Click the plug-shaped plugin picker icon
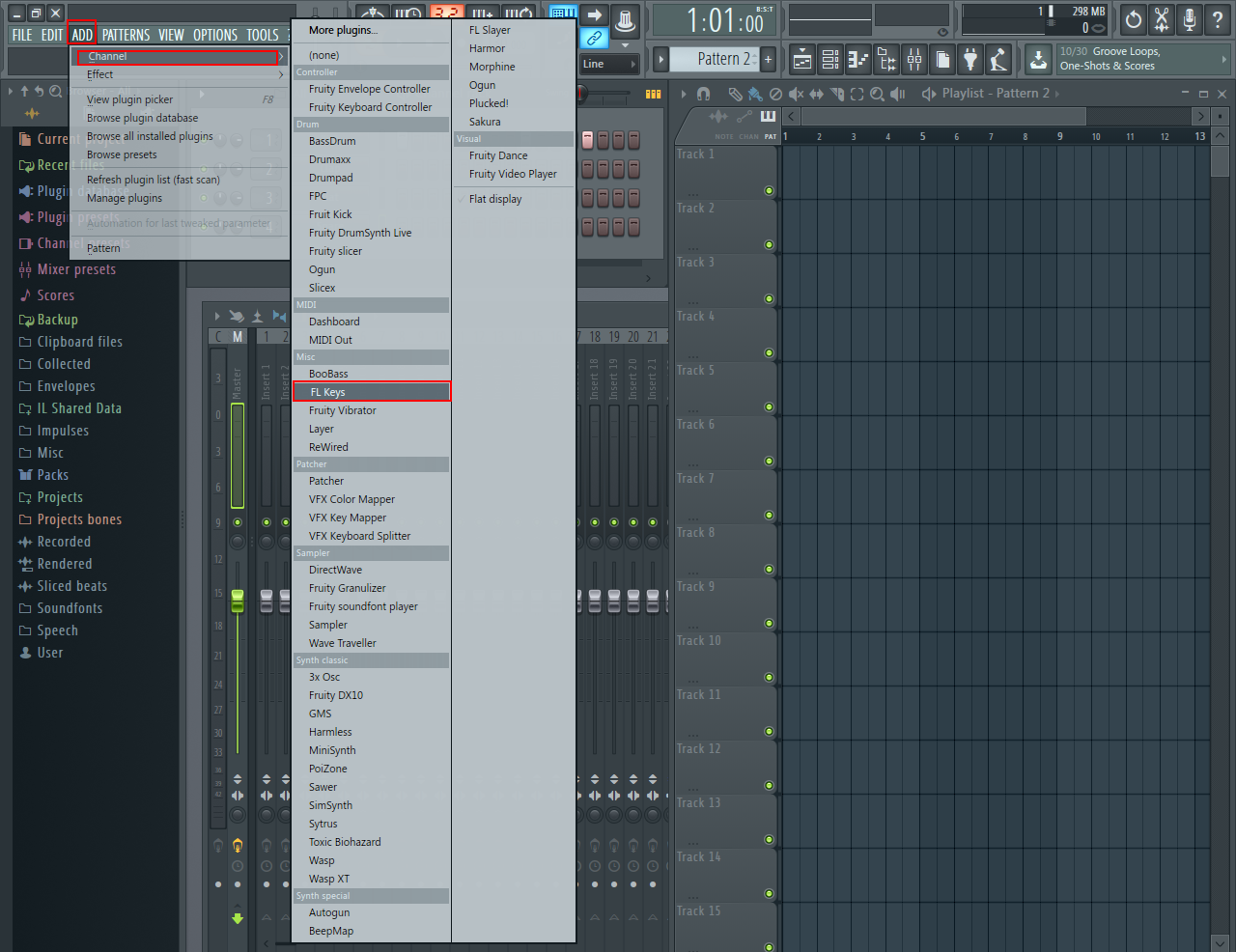 coord(970,60)
